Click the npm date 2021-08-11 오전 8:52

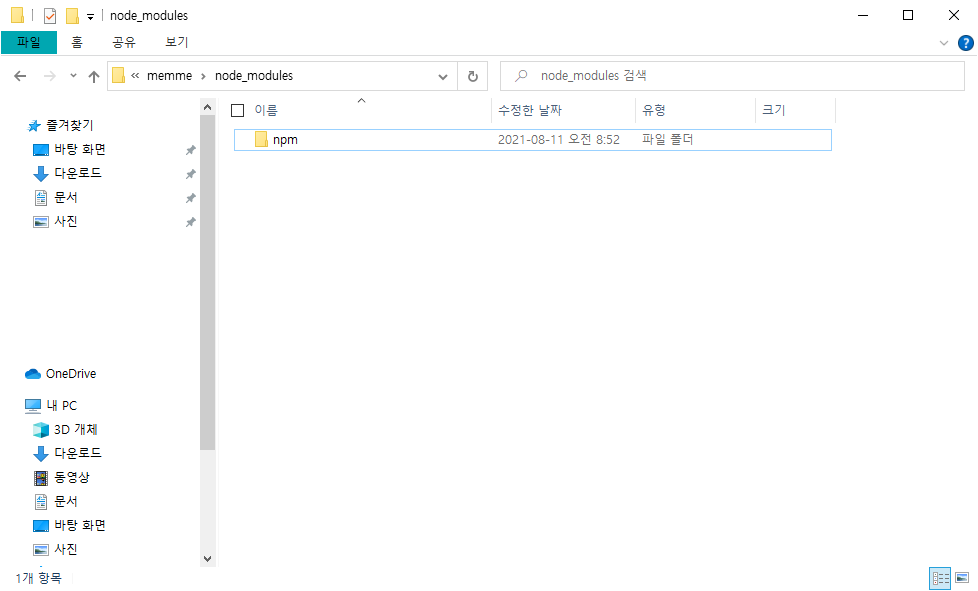coord(559,140)
